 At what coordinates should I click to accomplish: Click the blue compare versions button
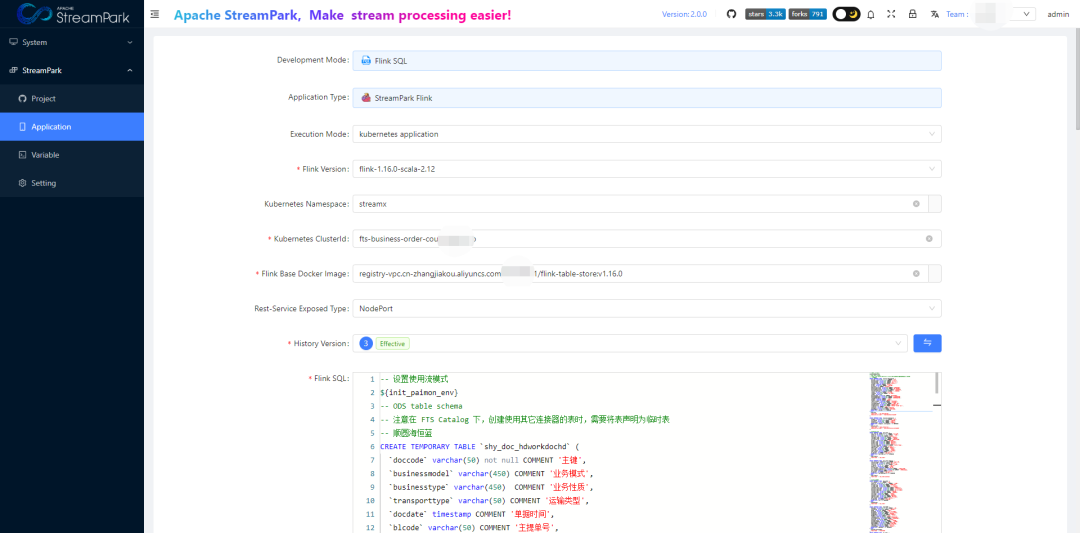click(927, 343)
